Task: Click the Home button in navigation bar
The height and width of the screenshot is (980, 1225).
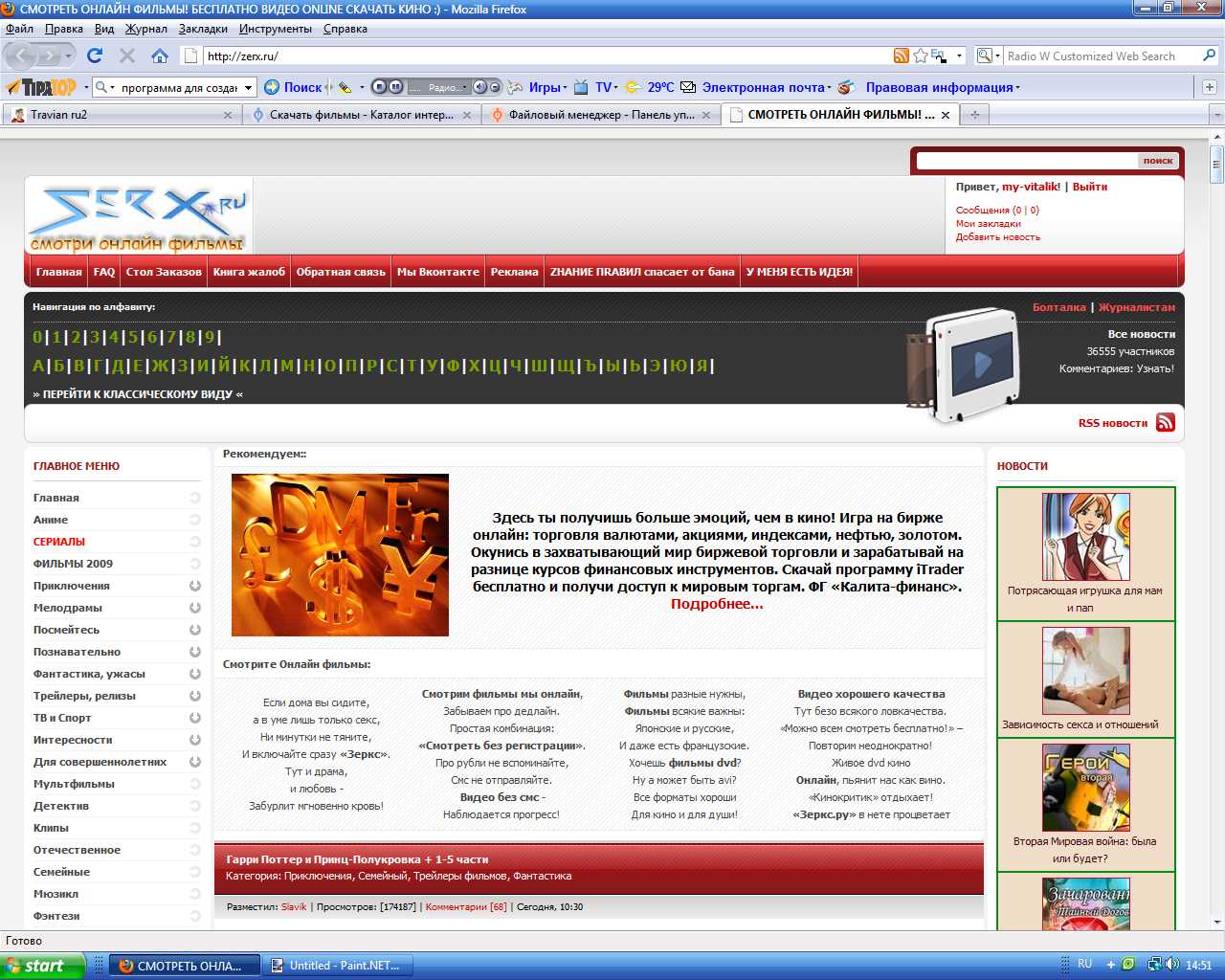Action: 160,56
